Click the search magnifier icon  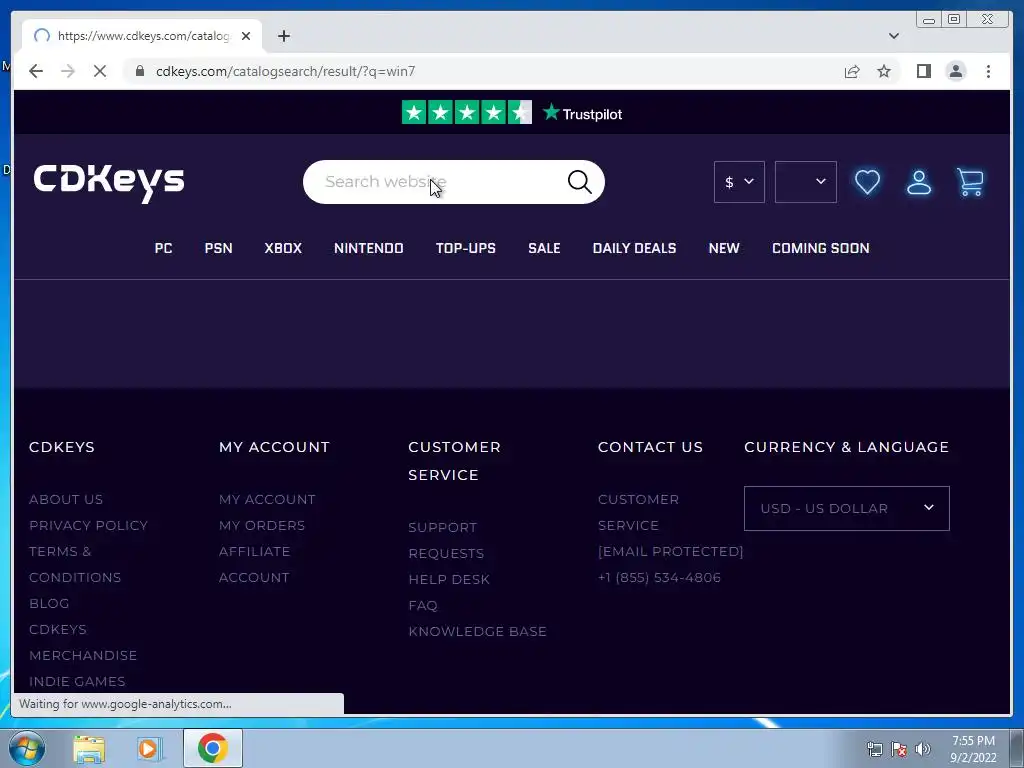pos(579,182)
